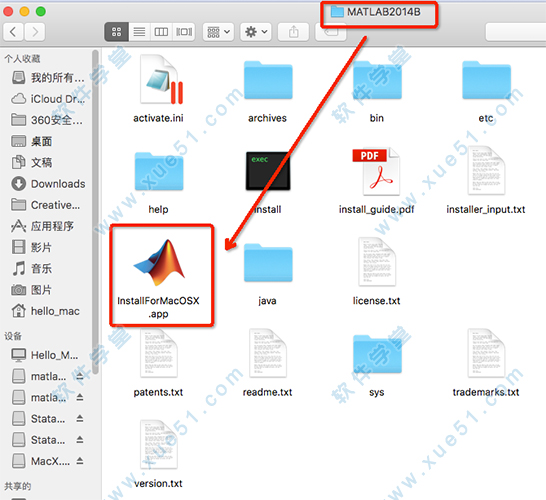The height and width of the screenshot is (500, 546).
Task: Go forward with the forward arrow
Action: click(x=34, y=32)
